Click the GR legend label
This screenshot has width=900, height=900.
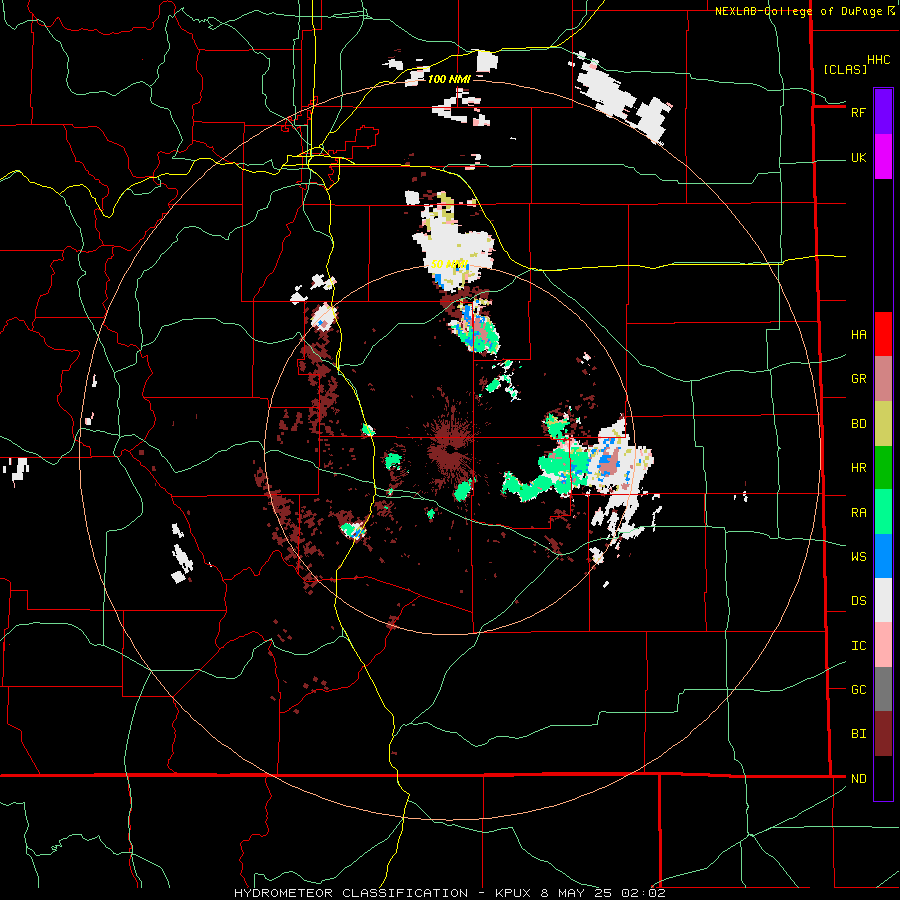[x=858, y=379]
